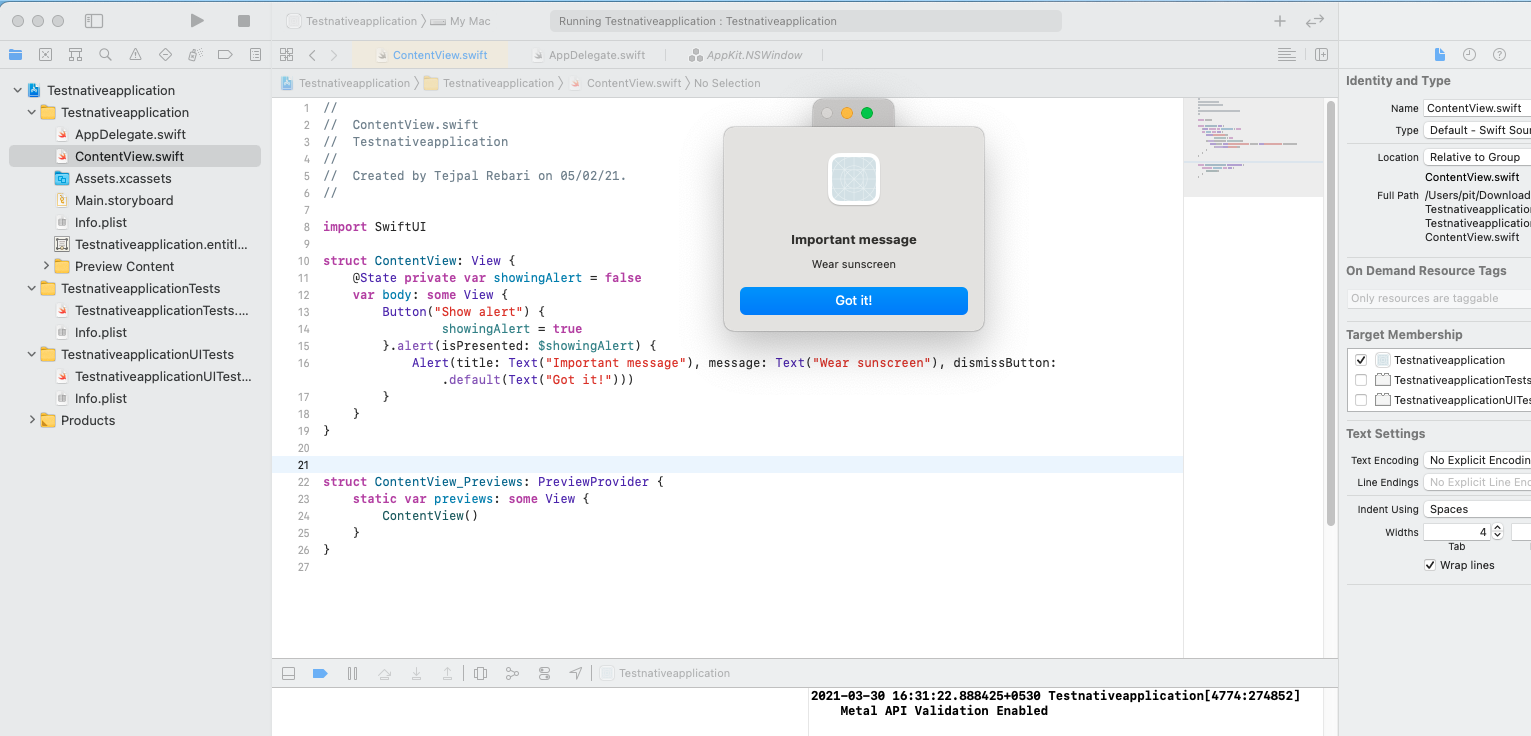Toggle the navigator sidebar icon
Screen dimensions: 1531x736
click(x=94, y=21)
